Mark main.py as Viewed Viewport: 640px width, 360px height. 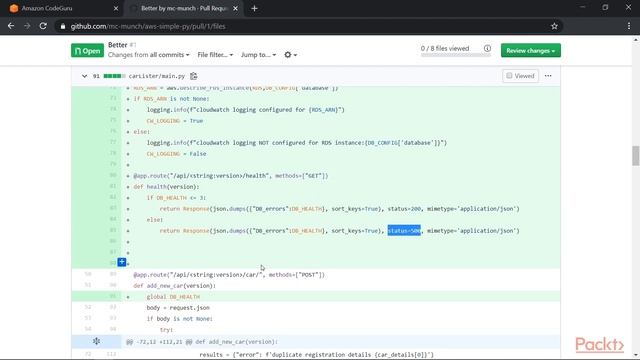click(520, 76)
